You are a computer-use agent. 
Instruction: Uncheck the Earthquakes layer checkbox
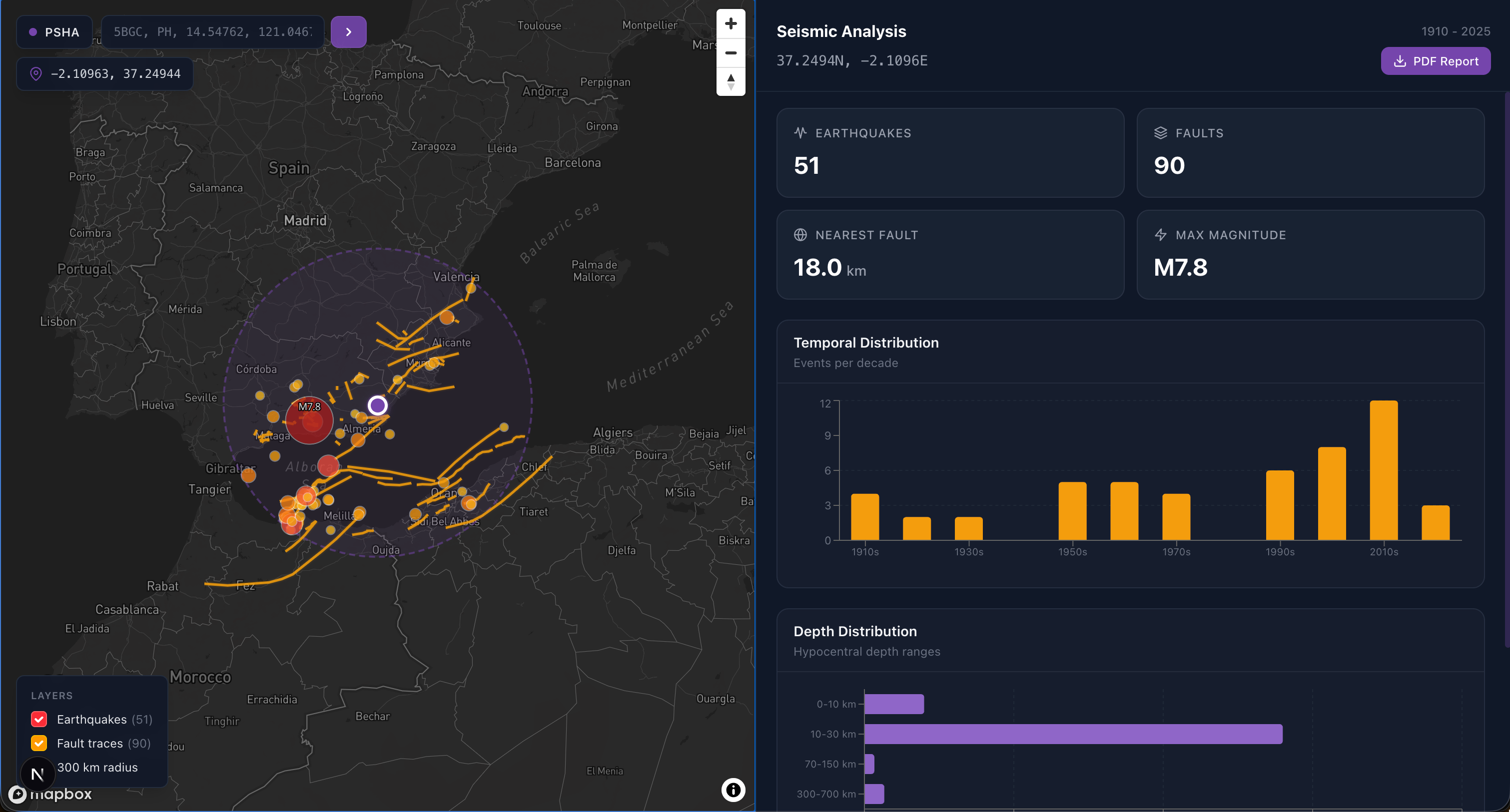[39, 719]
